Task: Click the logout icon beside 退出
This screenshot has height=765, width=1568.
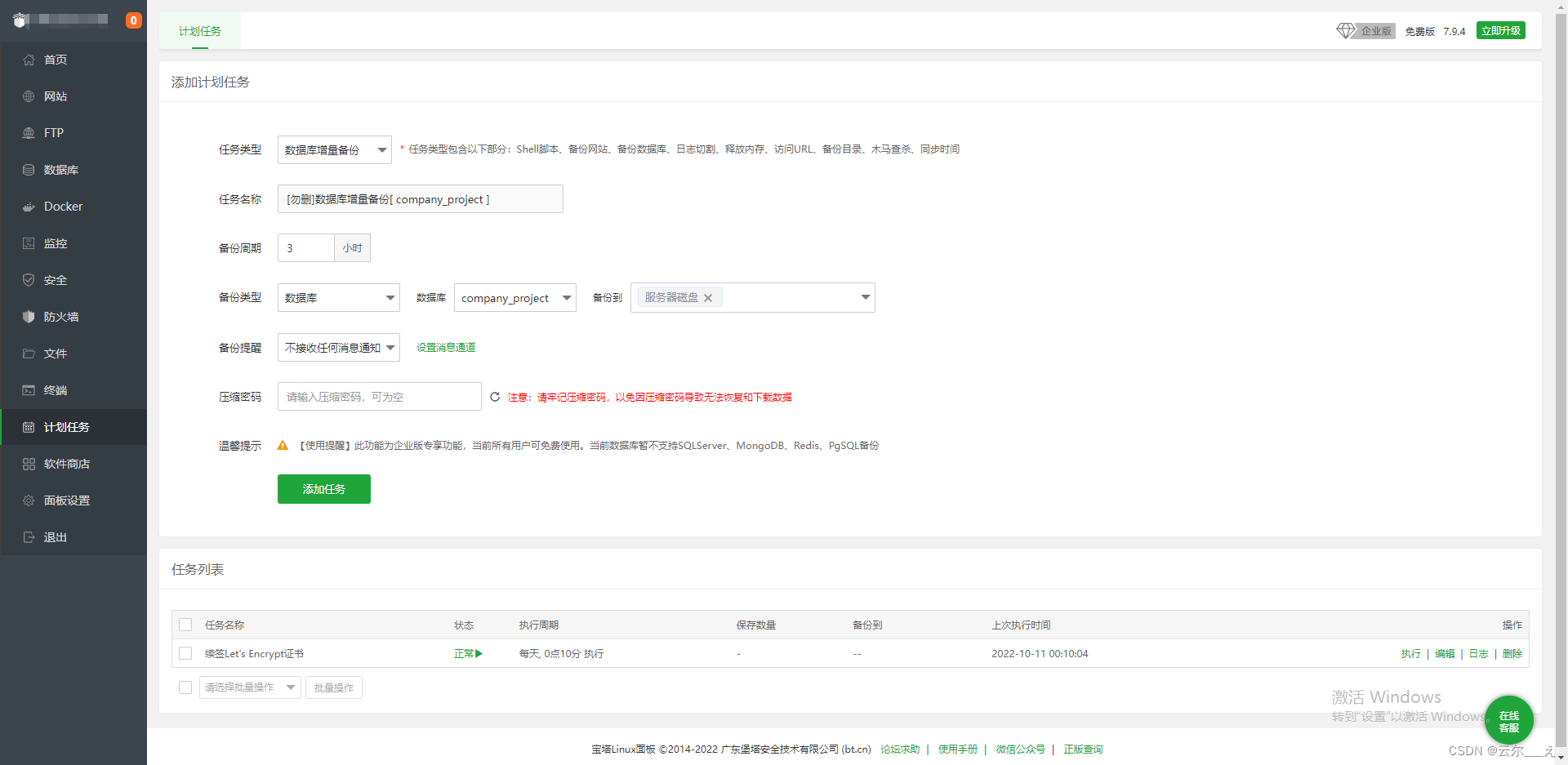Action: point(29,537)
